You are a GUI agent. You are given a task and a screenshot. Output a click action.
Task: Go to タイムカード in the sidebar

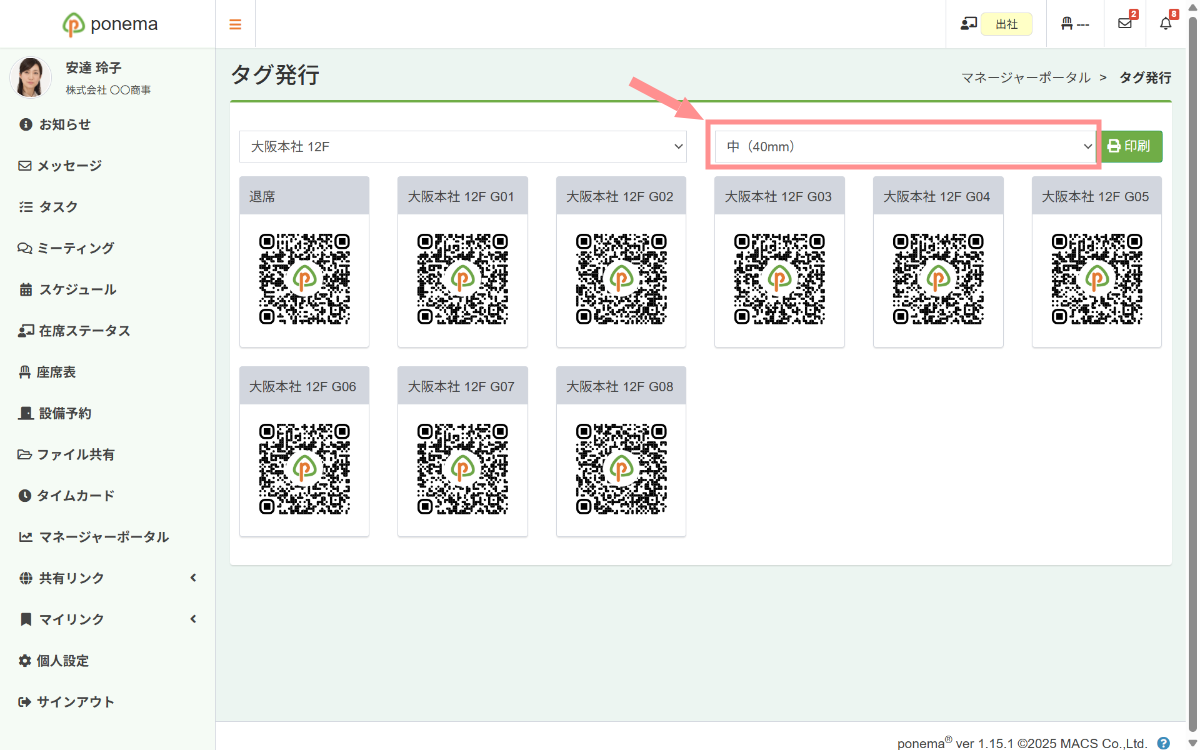pyautogui.click(x=76, y=496)
